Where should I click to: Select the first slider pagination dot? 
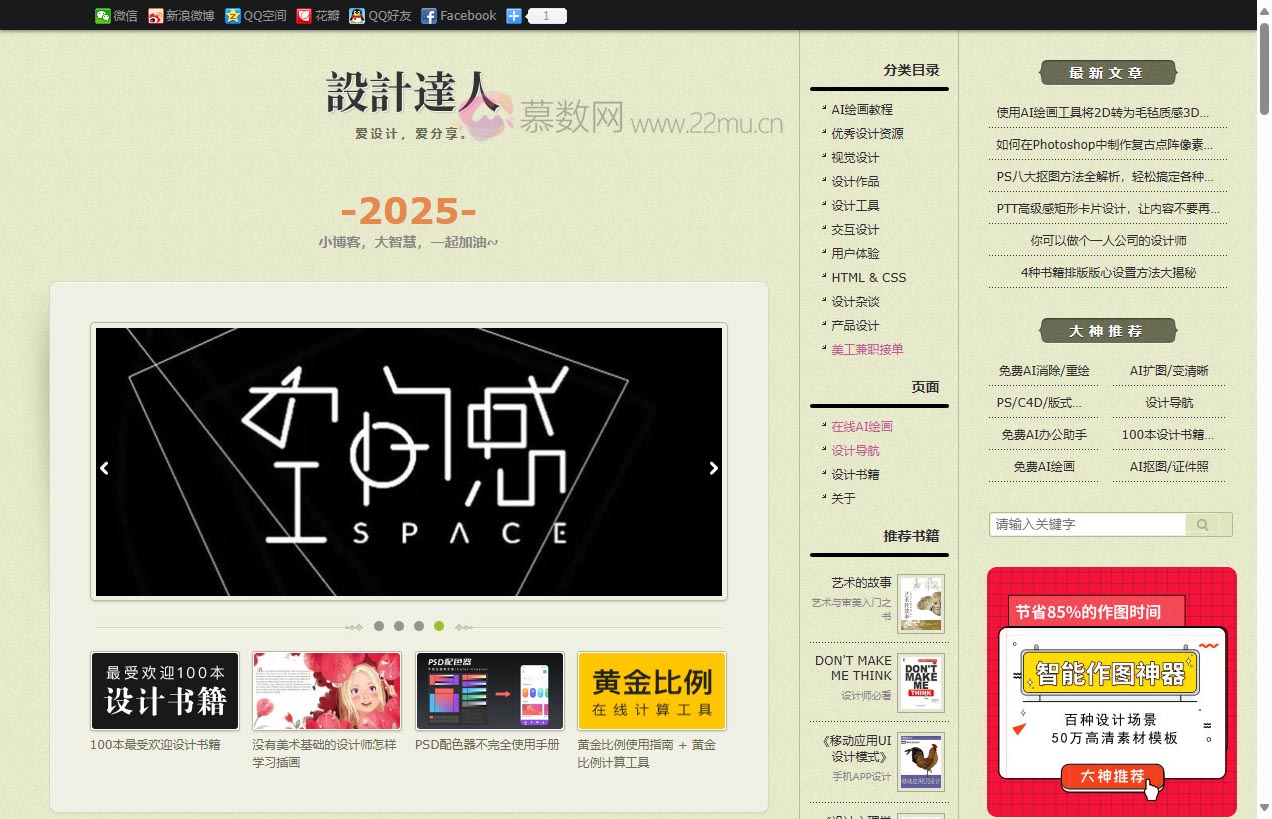379,627
